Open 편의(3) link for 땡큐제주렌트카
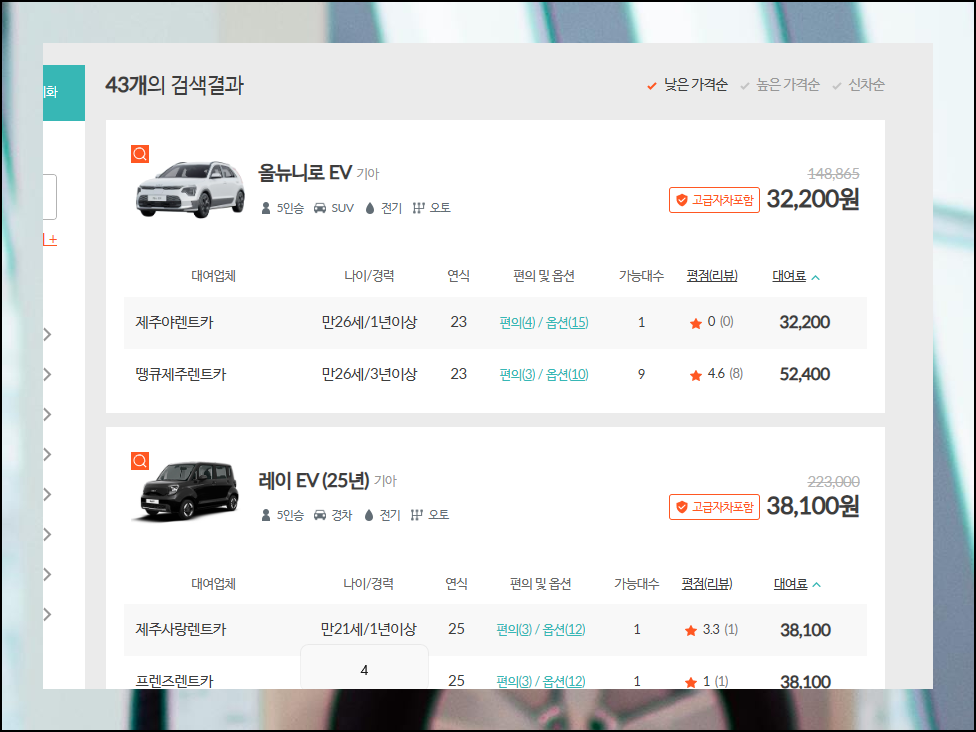 tap(517, 374)
